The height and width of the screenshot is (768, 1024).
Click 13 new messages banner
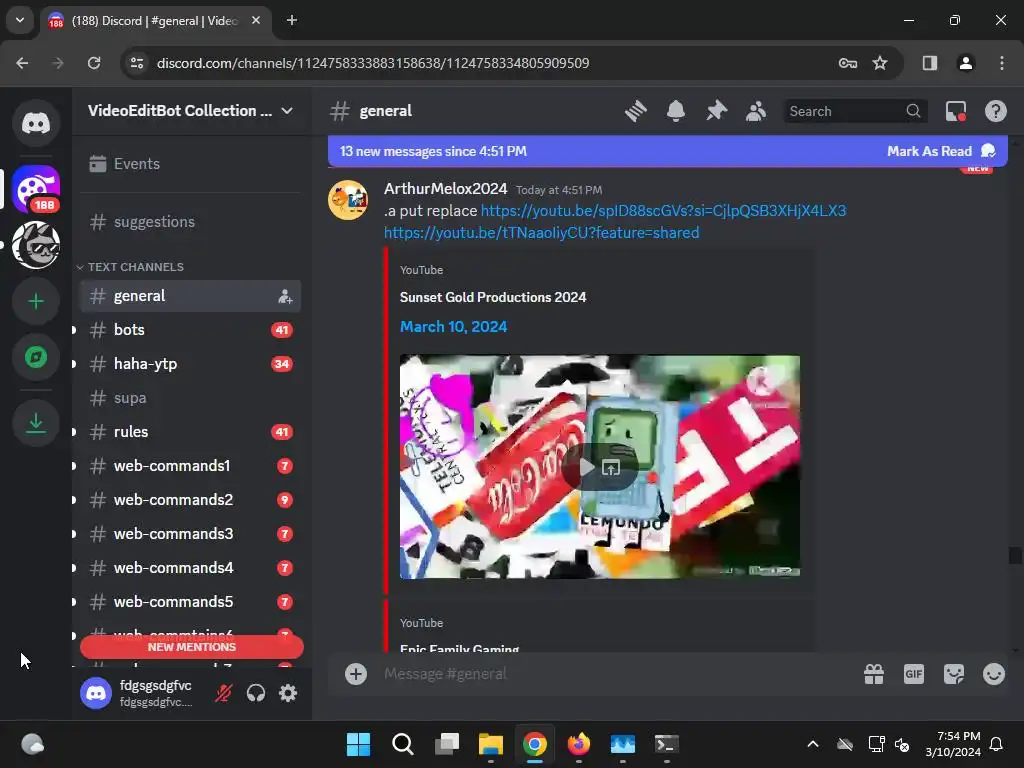(x=433, y=152)
